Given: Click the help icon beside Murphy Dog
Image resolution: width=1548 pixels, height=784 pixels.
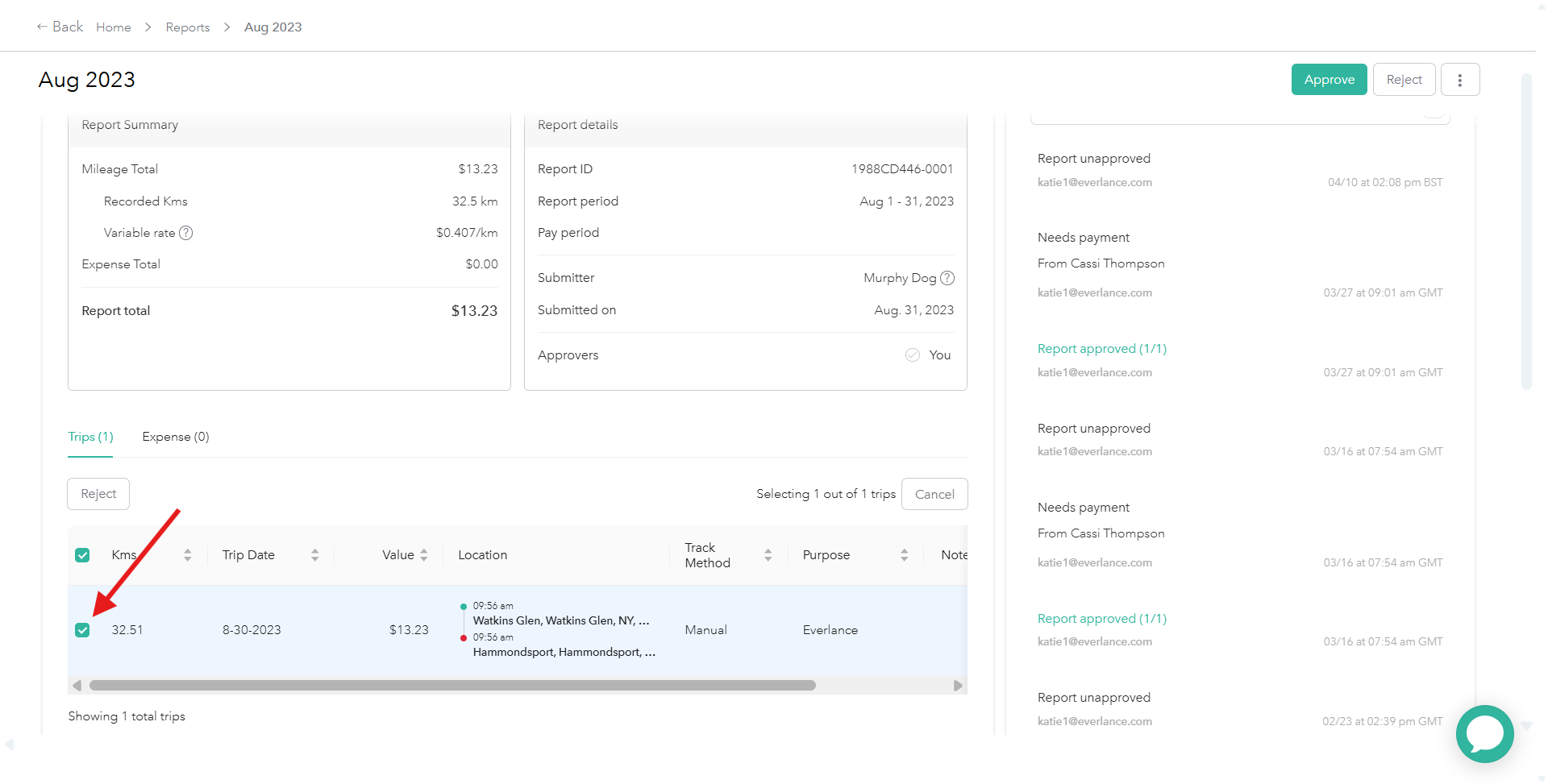Looking at the screenshot, I should pyautogui.click(x=947, y=278).
